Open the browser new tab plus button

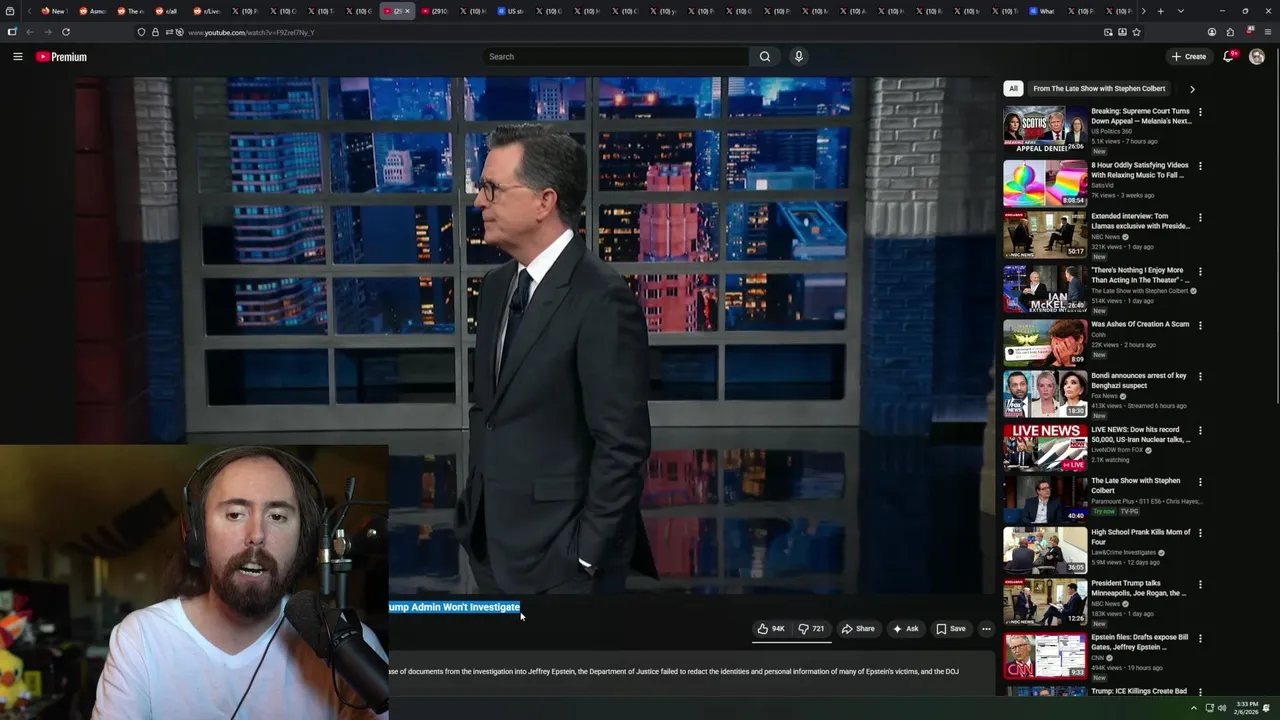click(1160, 11)
